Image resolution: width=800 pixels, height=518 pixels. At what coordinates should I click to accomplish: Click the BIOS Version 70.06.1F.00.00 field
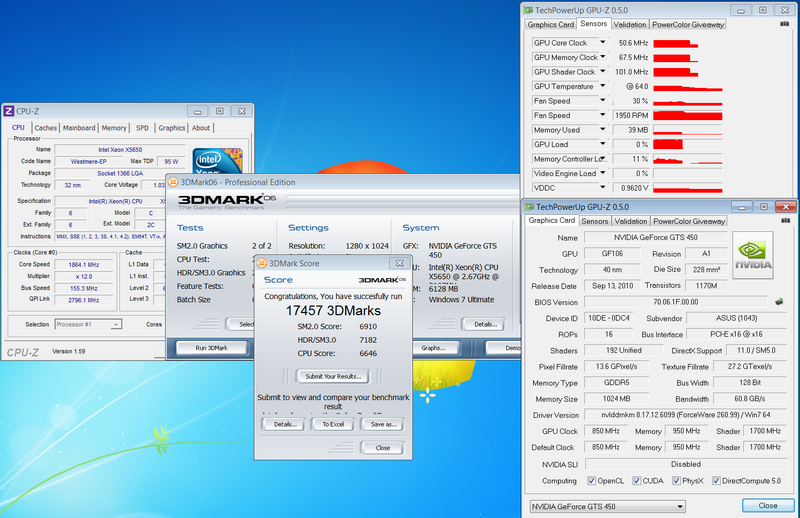coord(676,302)
